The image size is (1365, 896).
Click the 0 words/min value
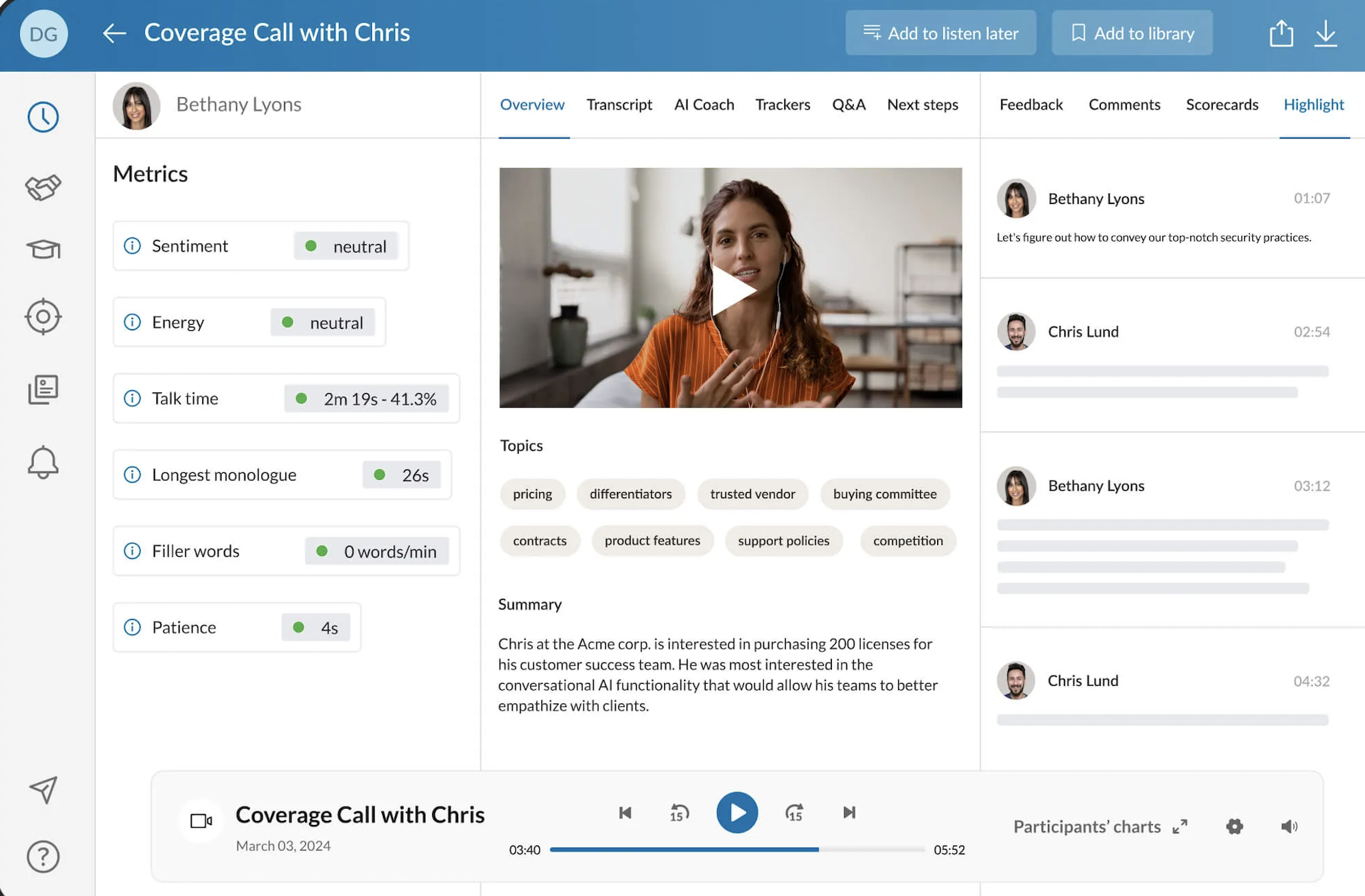[377, 551]
